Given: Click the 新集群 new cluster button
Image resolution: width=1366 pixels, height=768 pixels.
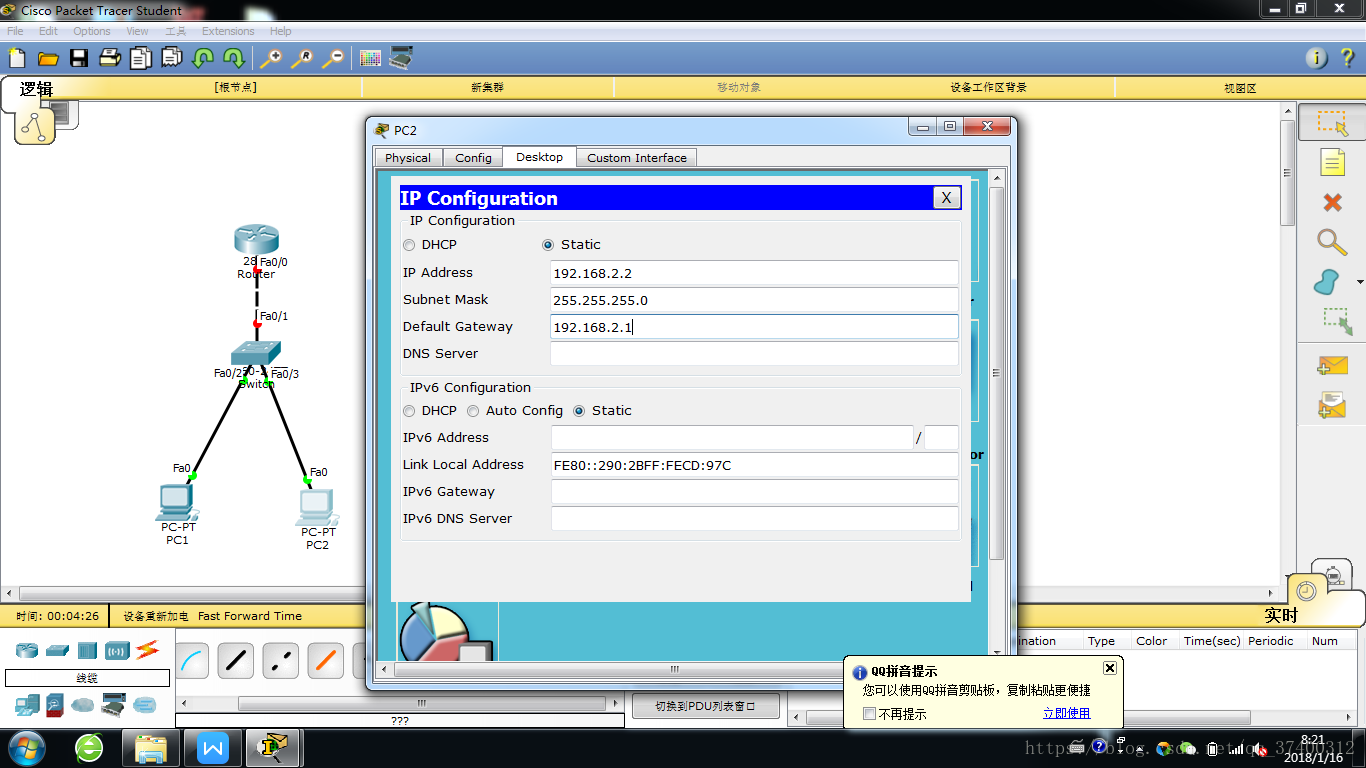Looking at the screenshot, I should [487, 88].
